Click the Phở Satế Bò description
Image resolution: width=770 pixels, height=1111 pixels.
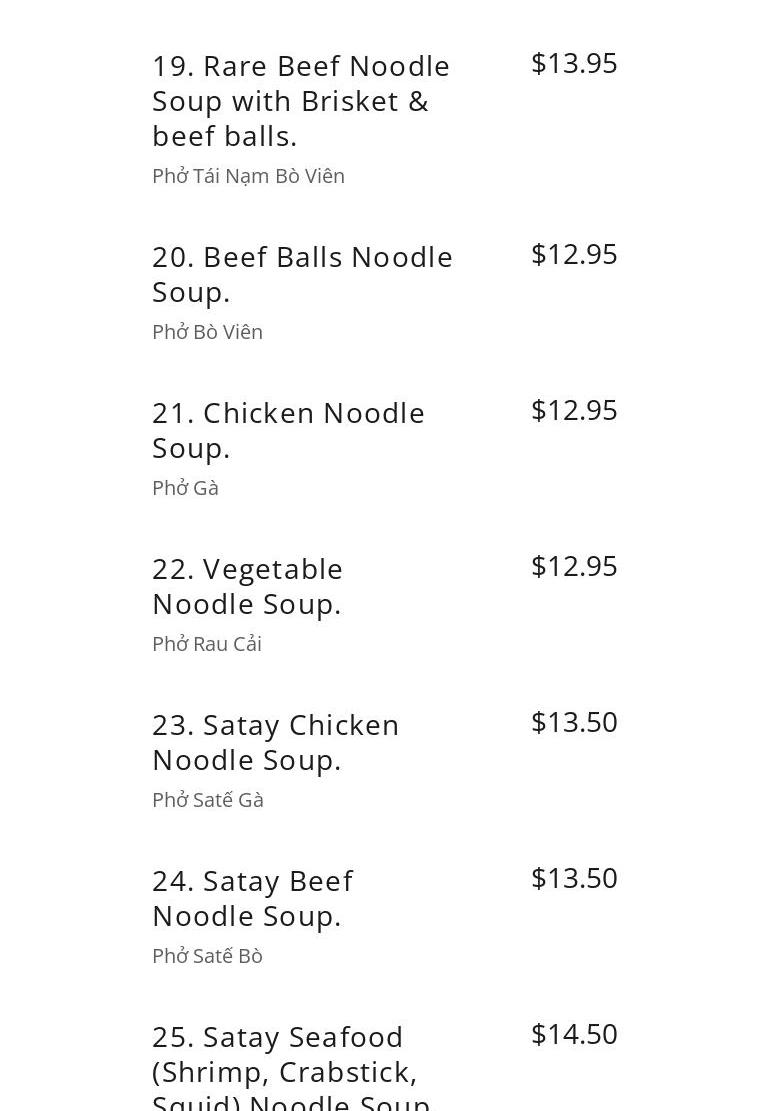207,956
